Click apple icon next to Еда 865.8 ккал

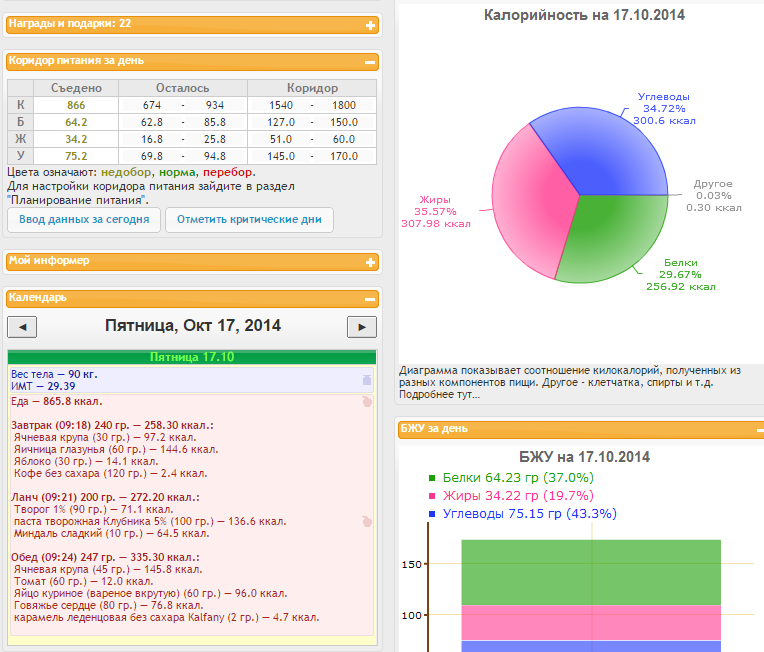click(x=367, y=402)
